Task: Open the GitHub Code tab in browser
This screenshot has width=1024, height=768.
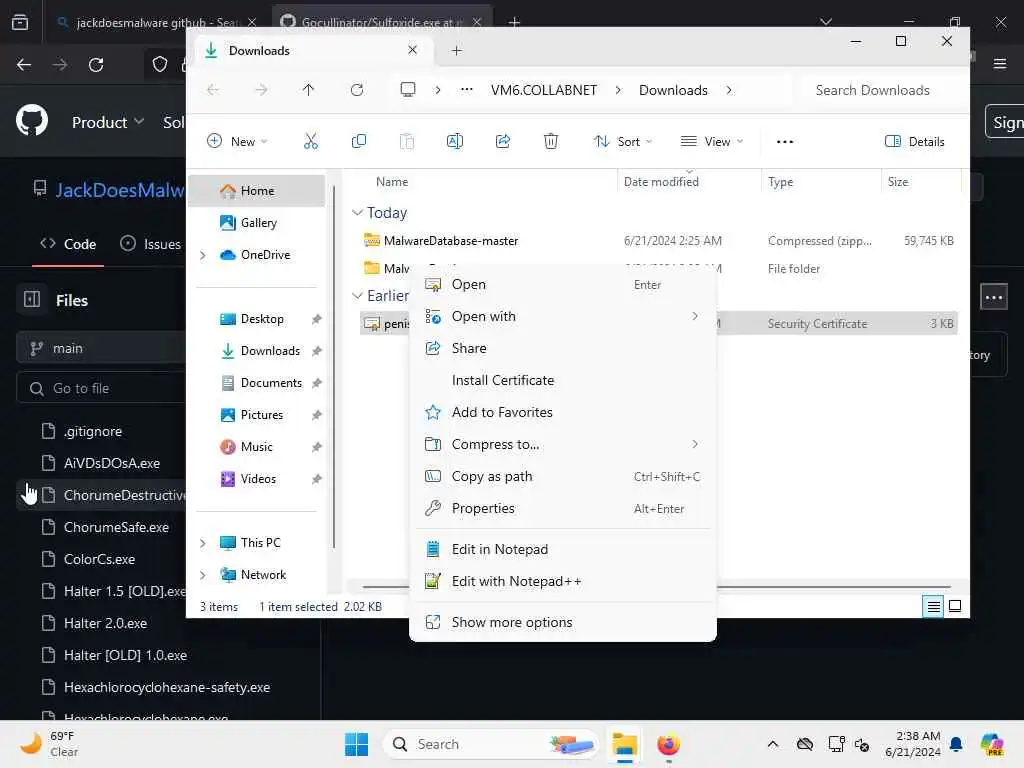Action: click(x=69, y=244)
